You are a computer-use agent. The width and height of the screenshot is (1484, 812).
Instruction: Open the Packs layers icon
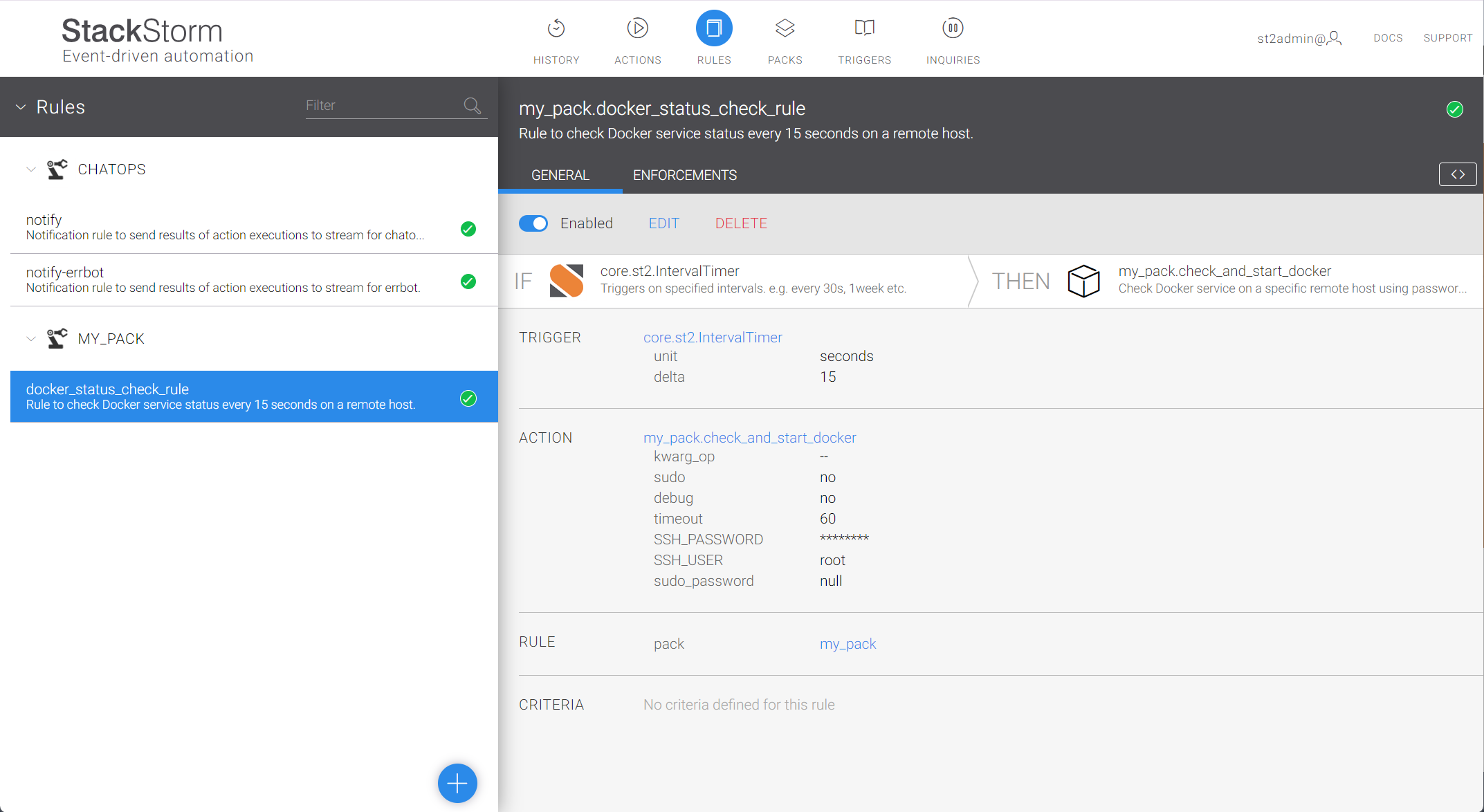point(785,28)
